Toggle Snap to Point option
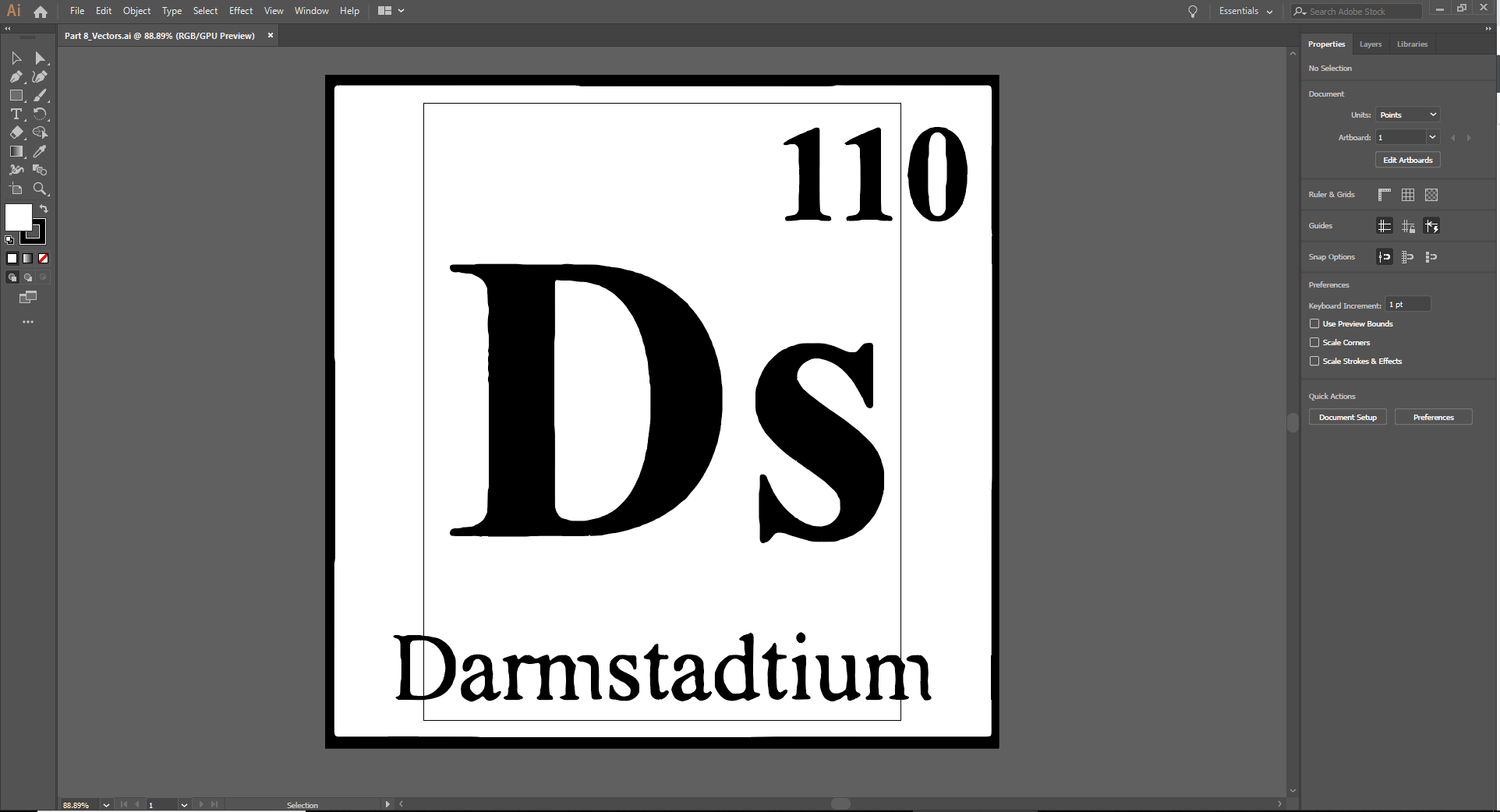The width and height of the screenshot is (1500, 812). coord(1385,257)
